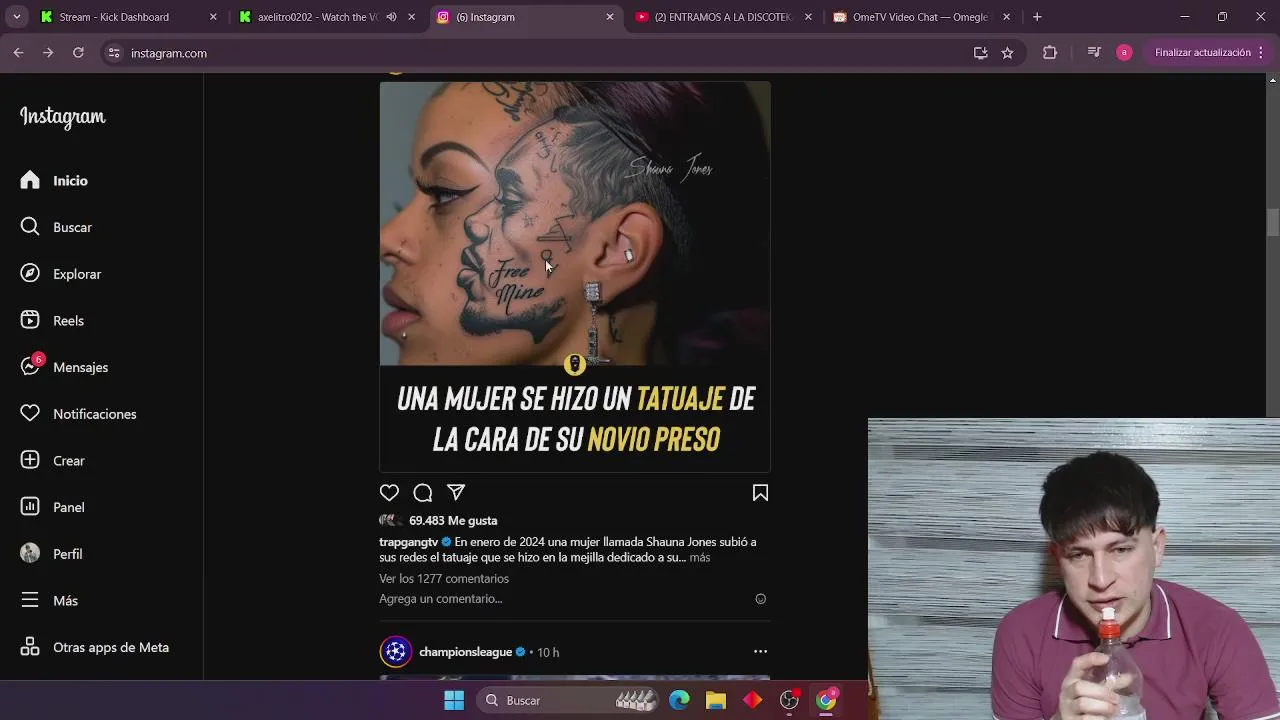Reload the Instagram page
The width and height of the screenshot is (1280, 720).
pyautogui.click(x=78, y=53)
